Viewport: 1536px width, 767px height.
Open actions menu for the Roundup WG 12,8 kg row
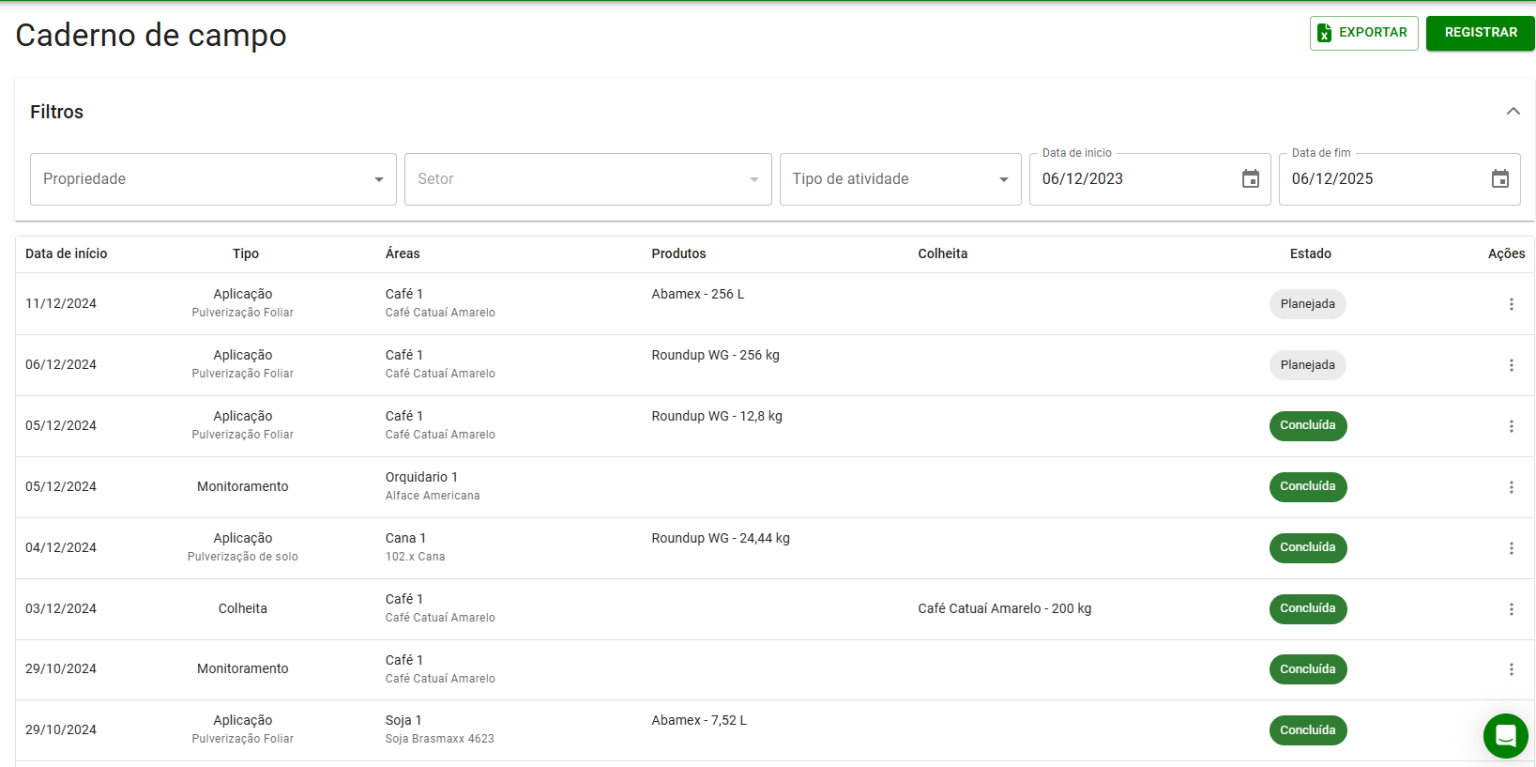1511,426
